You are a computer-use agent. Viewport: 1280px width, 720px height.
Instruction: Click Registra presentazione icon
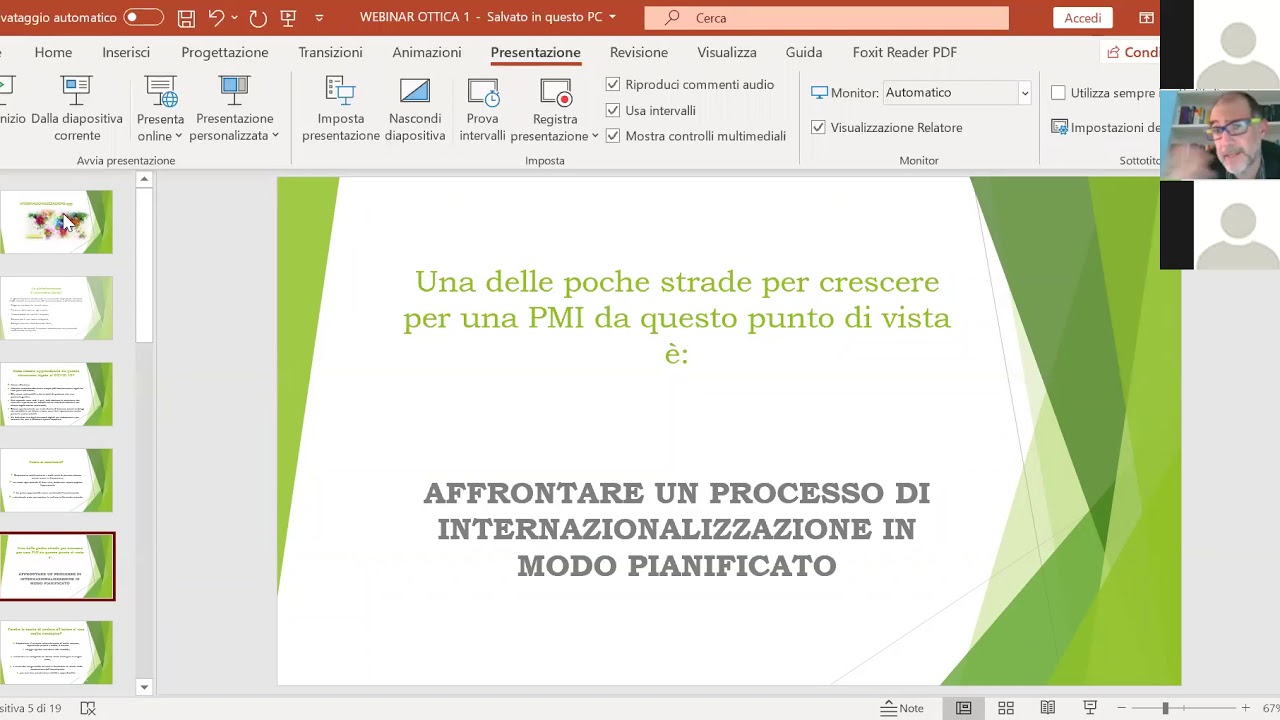[x=555, y=92]
